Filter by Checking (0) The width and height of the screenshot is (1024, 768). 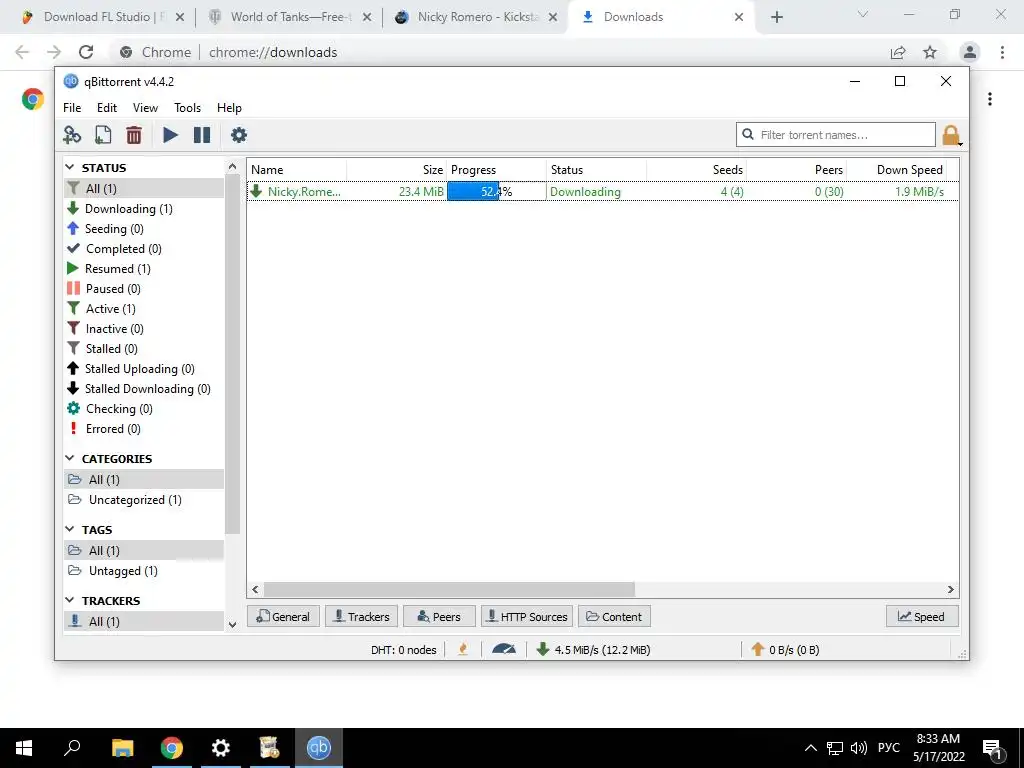coord(144,409)
